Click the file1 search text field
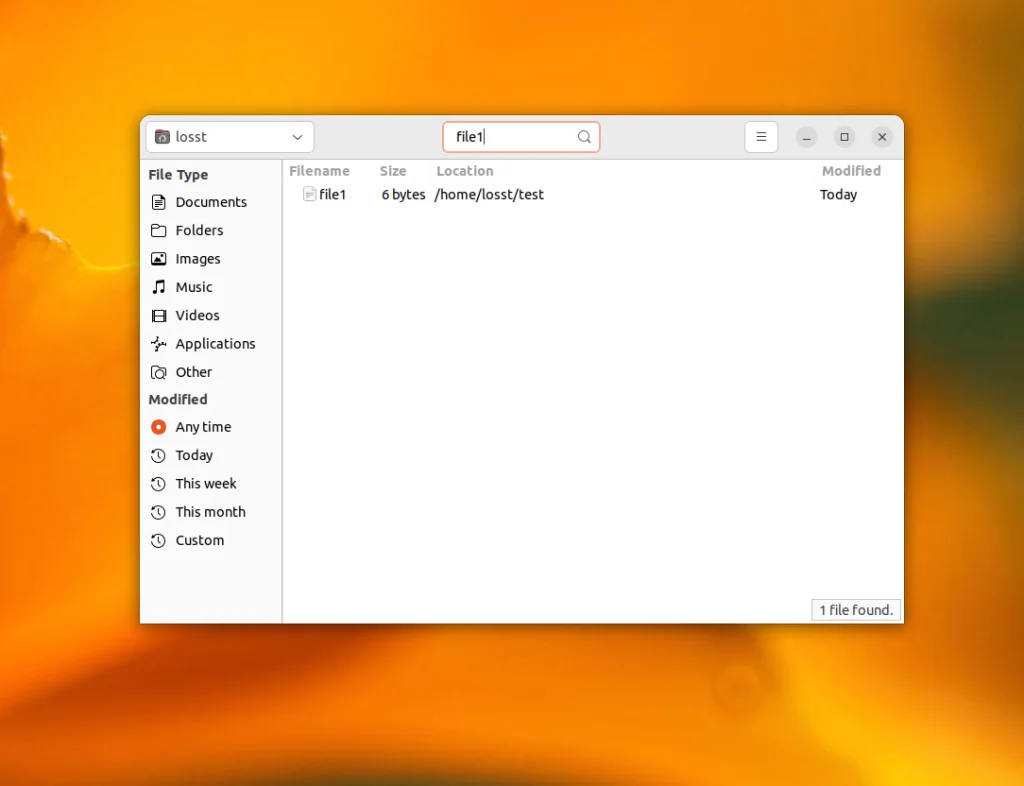This screenshot has width=1024, height=786. click(521, 137)
